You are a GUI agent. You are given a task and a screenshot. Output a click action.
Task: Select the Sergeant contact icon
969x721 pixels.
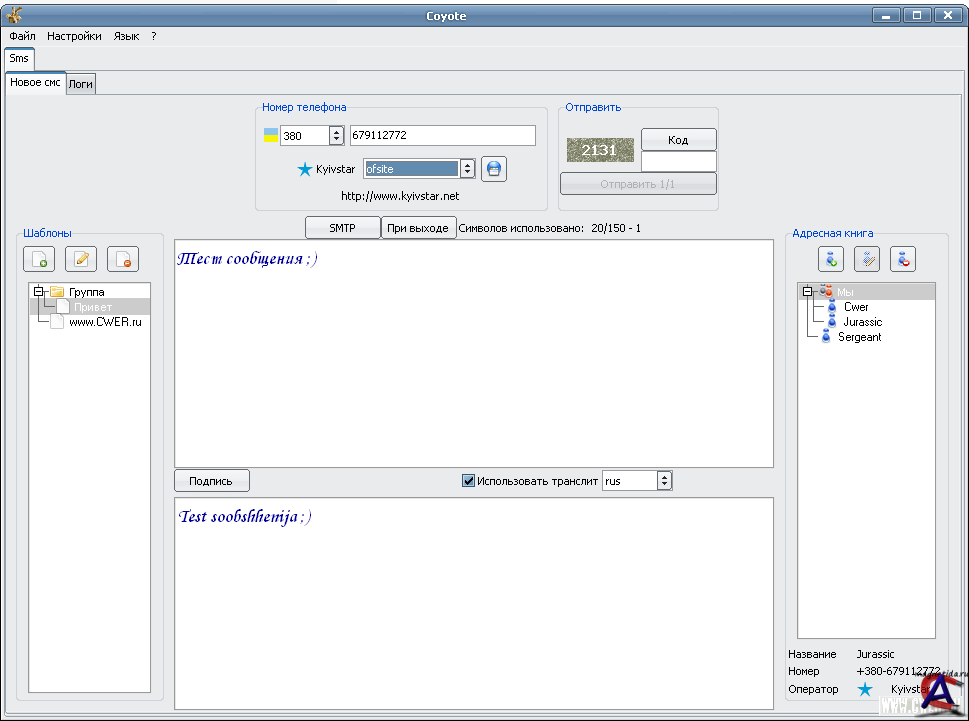click(826, 337)
